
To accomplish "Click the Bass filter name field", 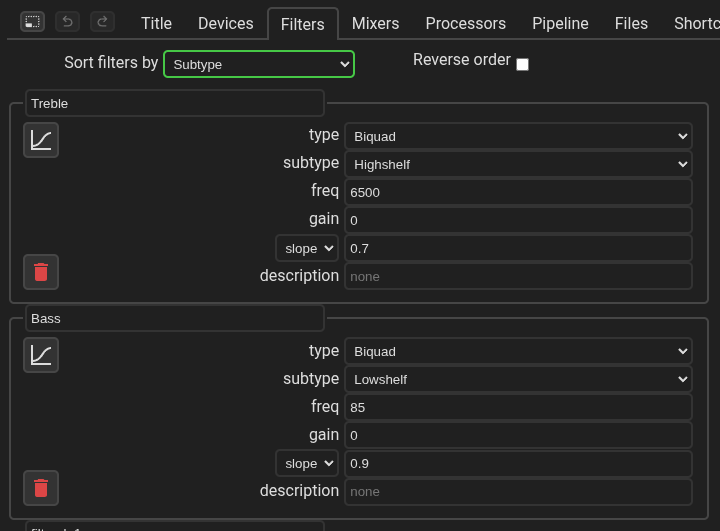I will click(x=175, y=318).
